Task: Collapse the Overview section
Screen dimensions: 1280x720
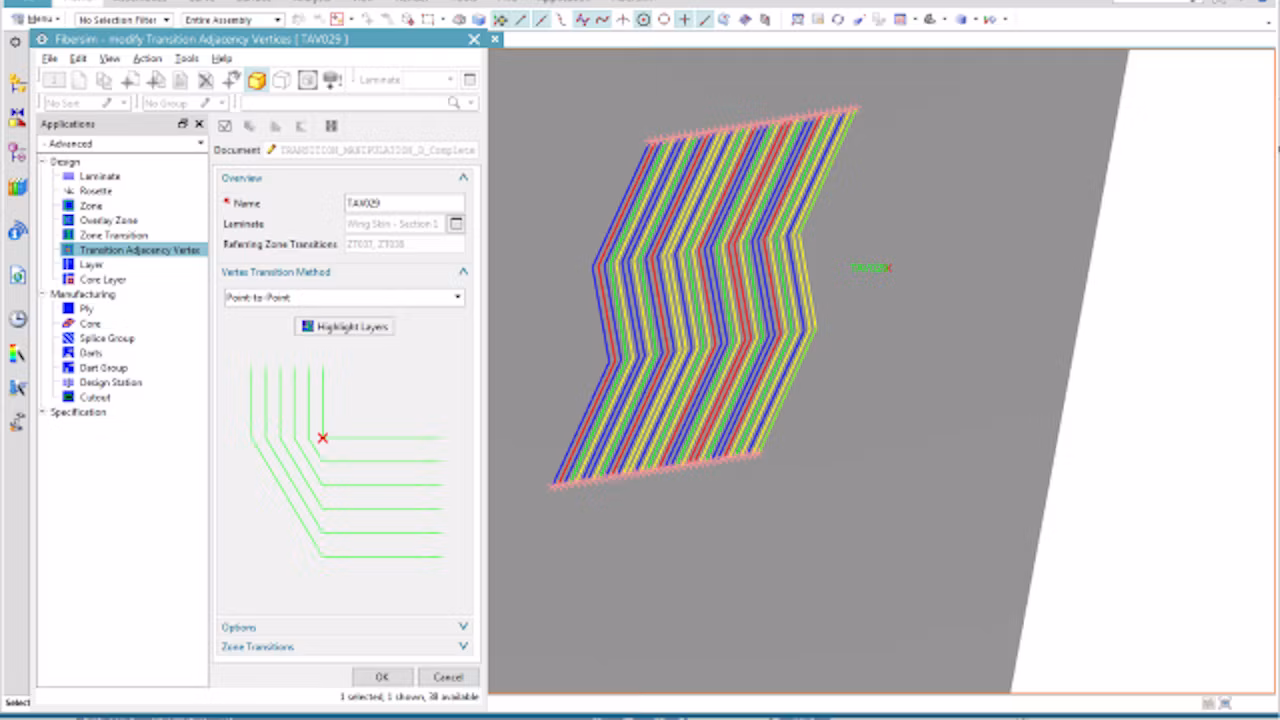Action: click(x=463, y=178)
